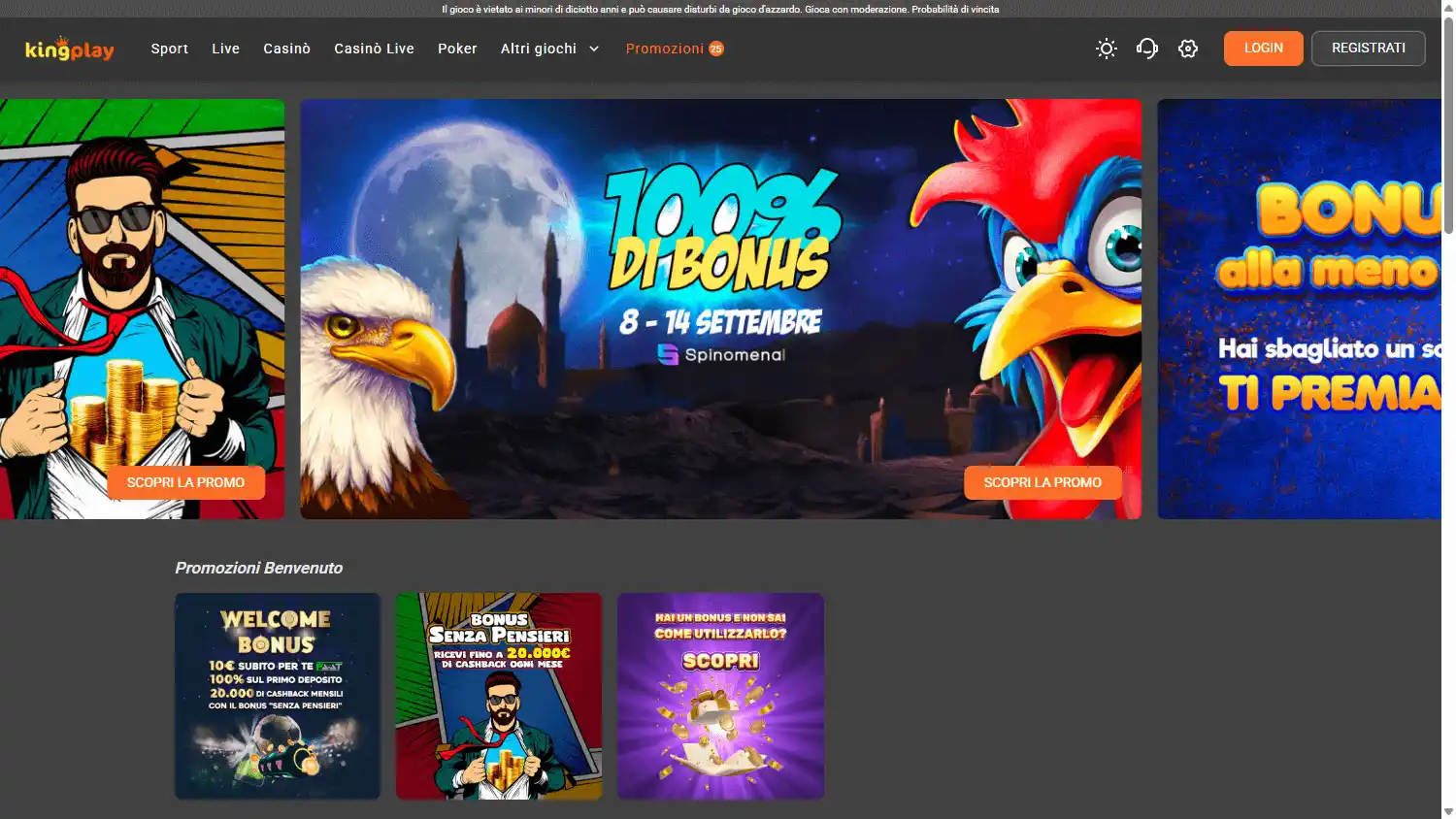Open the Casinò menu item
The height and width of the screenshot is (819, 1456).
pos(287,49)
